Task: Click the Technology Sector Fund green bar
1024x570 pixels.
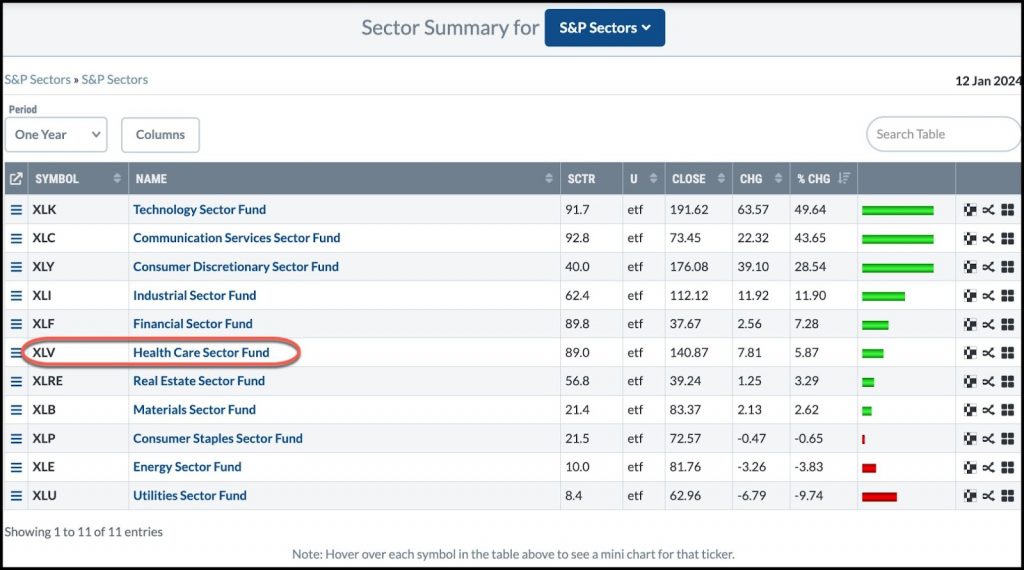Action: 897,210
